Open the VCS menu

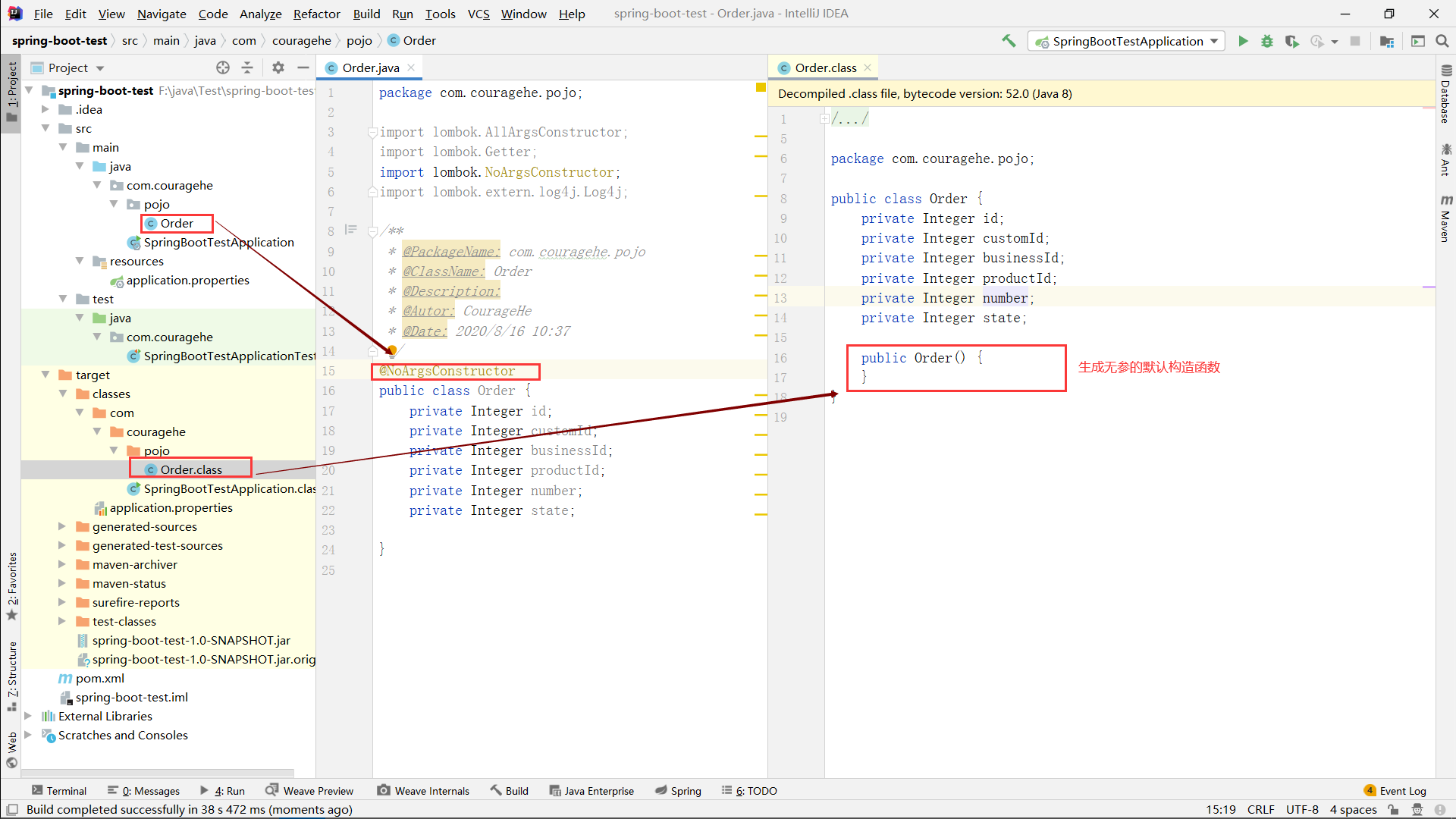478,14
